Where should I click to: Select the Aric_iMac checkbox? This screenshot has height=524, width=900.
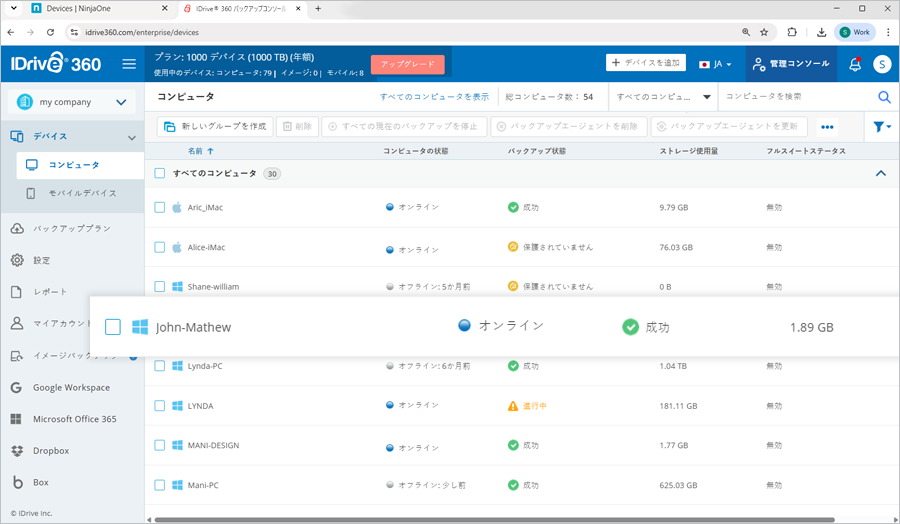coord(160,207)
